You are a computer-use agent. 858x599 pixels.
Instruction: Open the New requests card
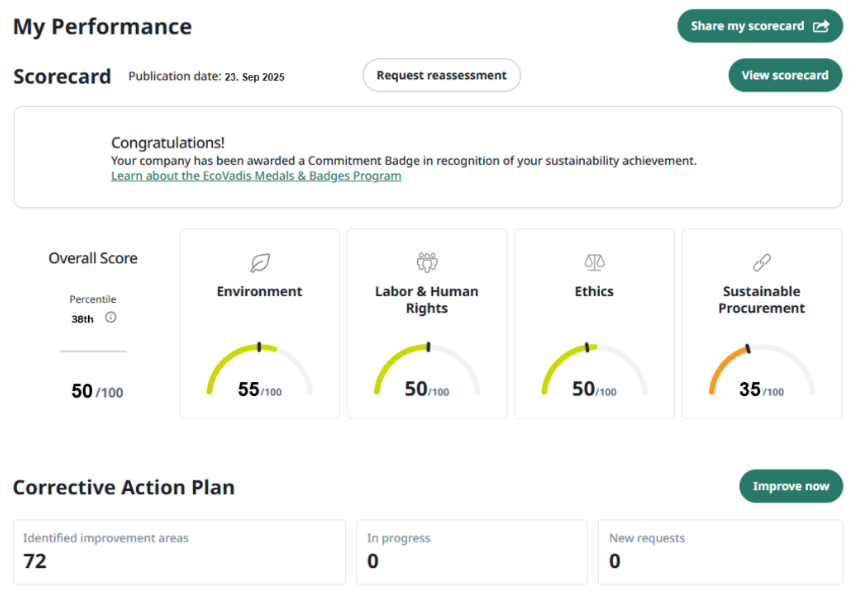pyautogui.click(x=720, y=551)
